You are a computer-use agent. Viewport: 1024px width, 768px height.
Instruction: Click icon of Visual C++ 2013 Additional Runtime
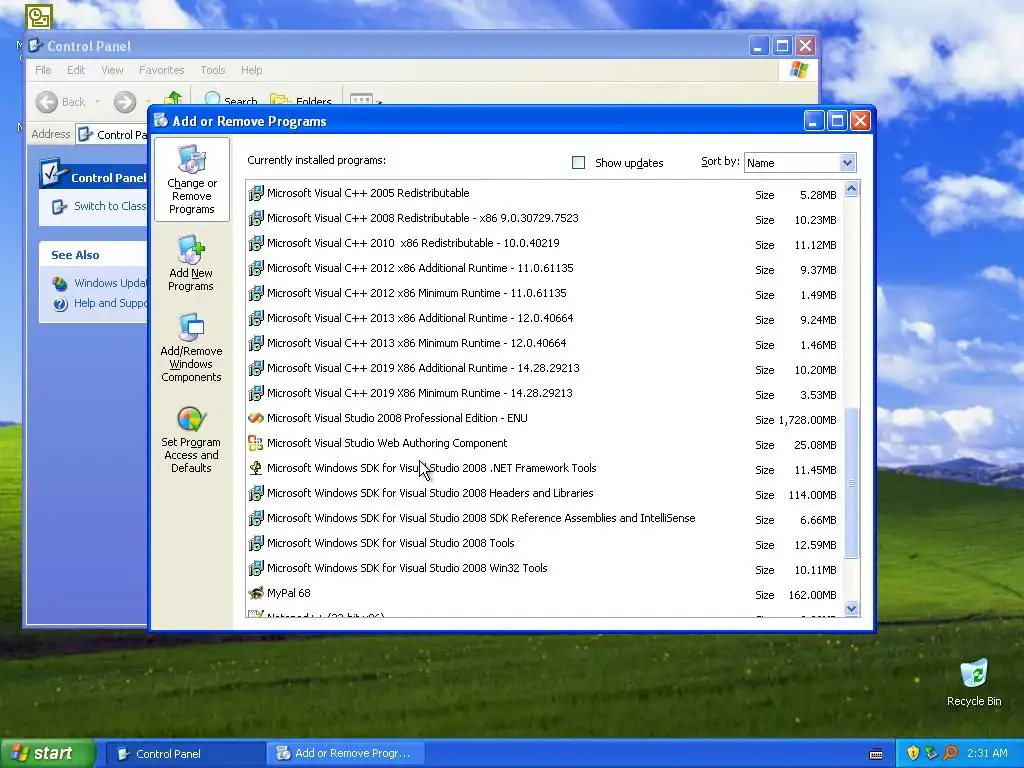[x=255, y=318]
